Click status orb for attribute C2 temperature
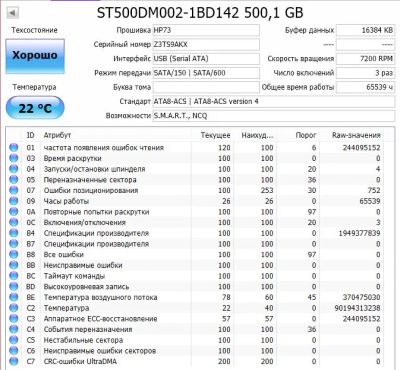The height and width of the screenshot is (370, 400). [14, 308]
